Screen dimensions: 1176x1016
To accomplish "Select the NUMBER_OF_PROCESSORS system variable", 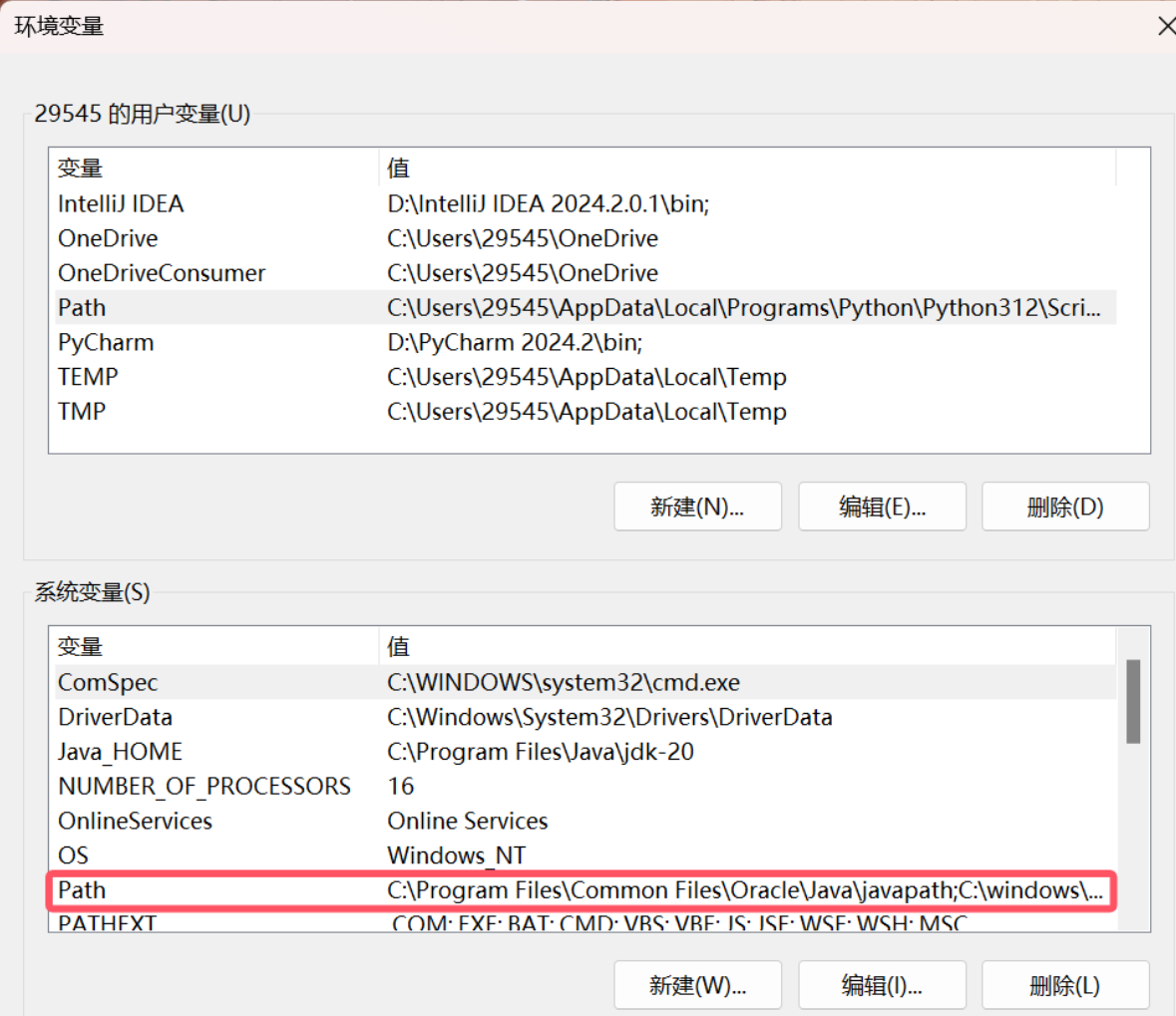I will 204,787.
